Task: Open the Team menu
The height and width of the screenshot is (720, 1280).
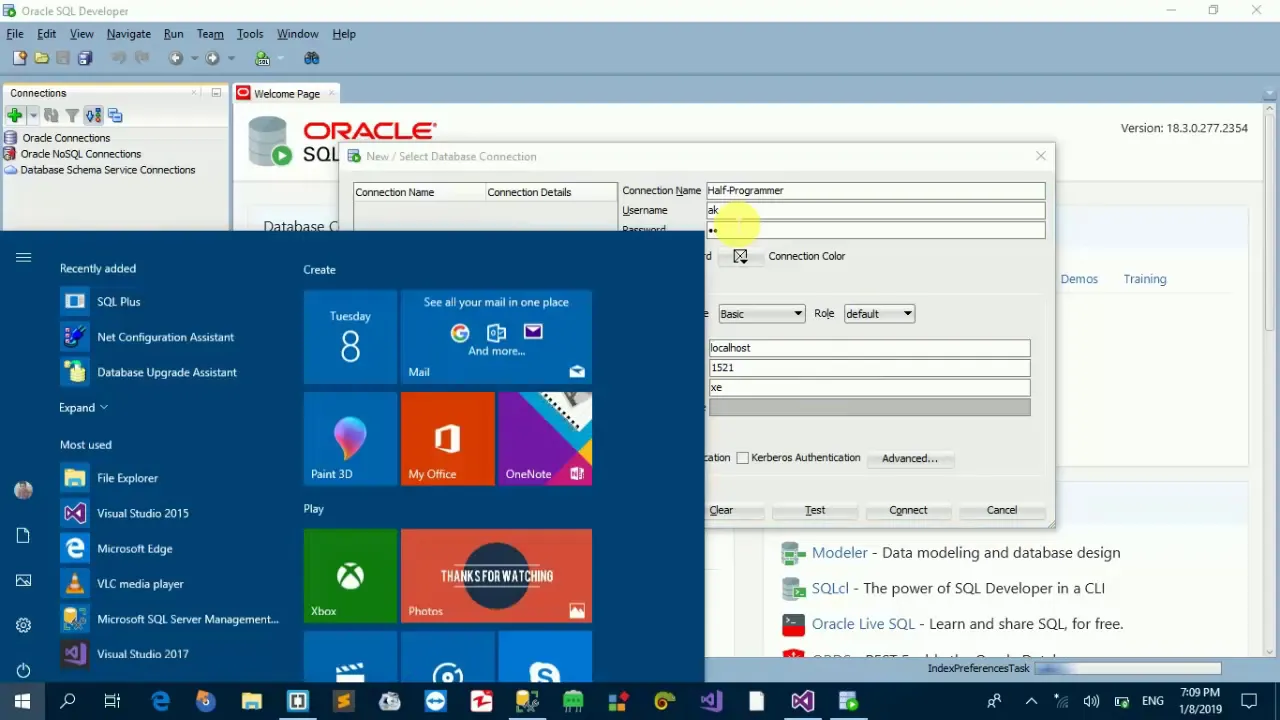Action: point(210,34)
